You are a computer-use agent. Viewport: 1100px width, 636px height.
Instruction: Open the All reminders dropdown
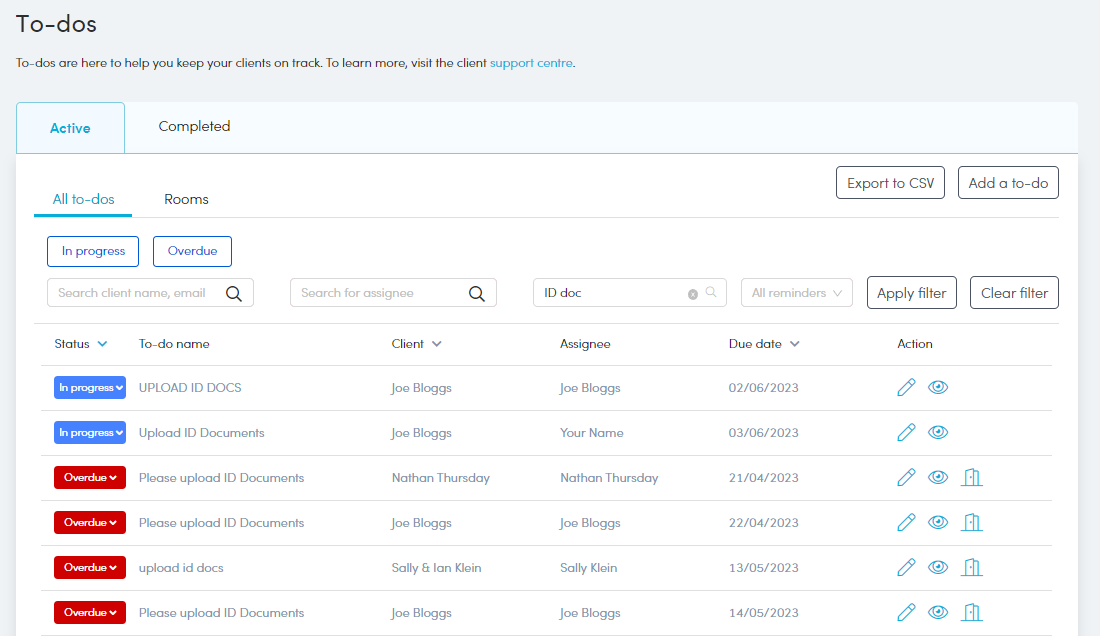point(796,293)
